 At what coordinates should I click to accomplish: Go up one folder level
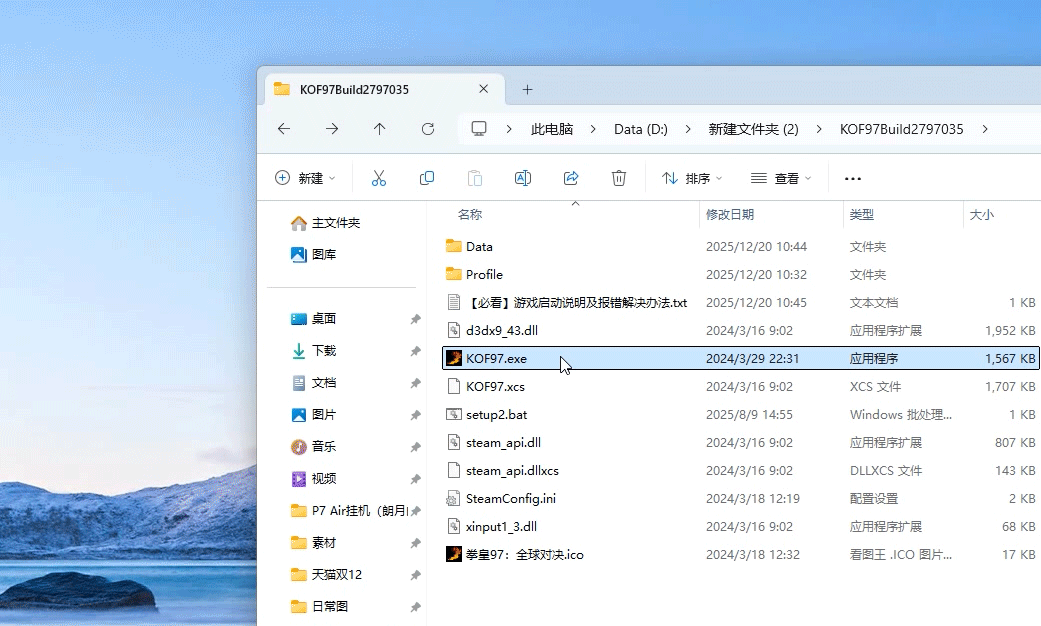click(x=380, y=129)
